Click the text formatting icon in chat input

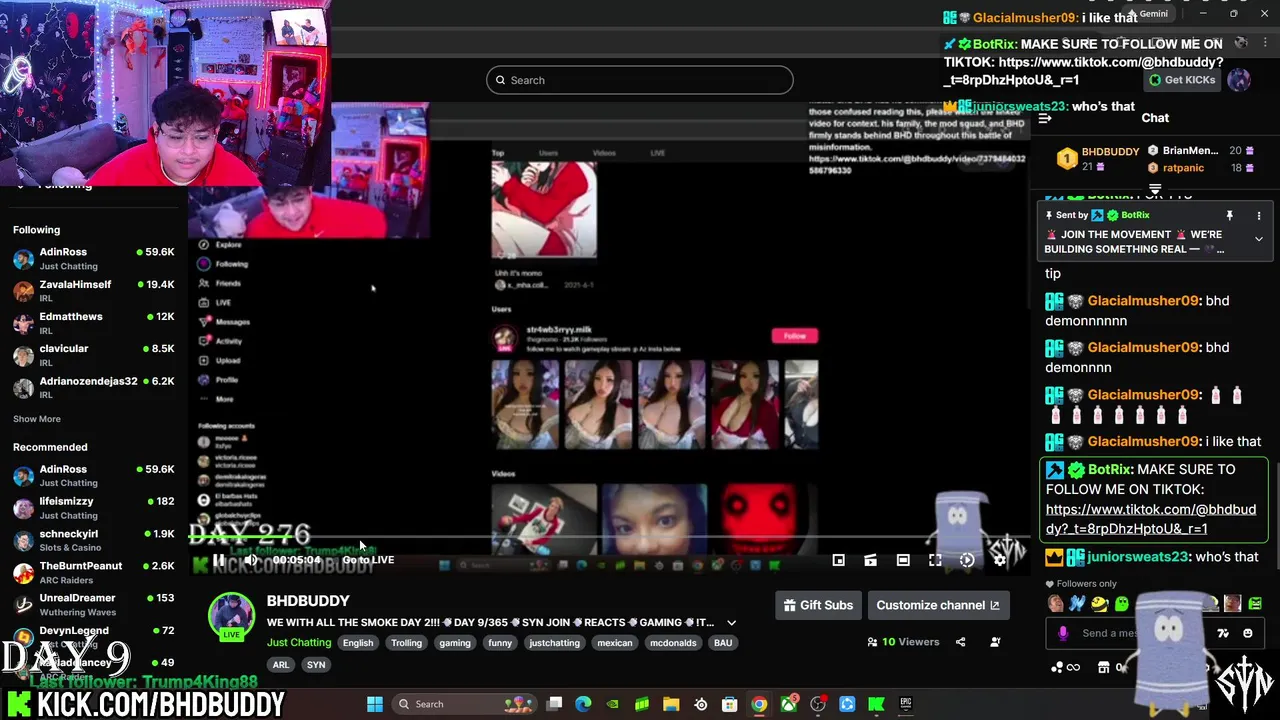click(1223, 633)
